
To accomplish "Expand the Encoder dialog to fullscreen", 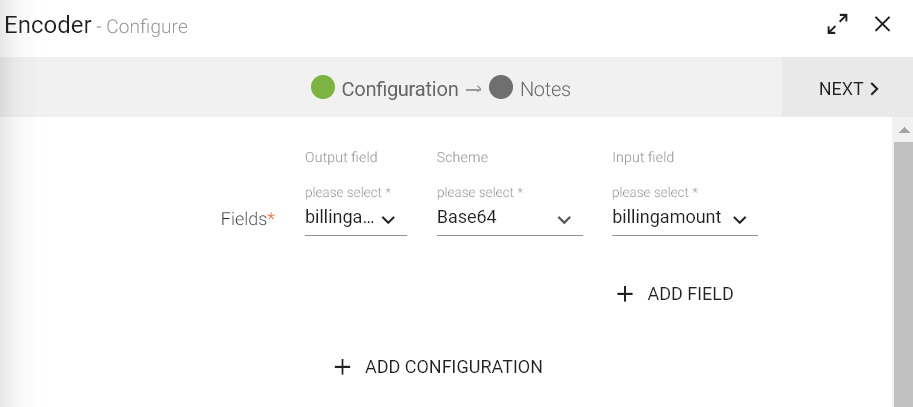I will tap(837, 25).
